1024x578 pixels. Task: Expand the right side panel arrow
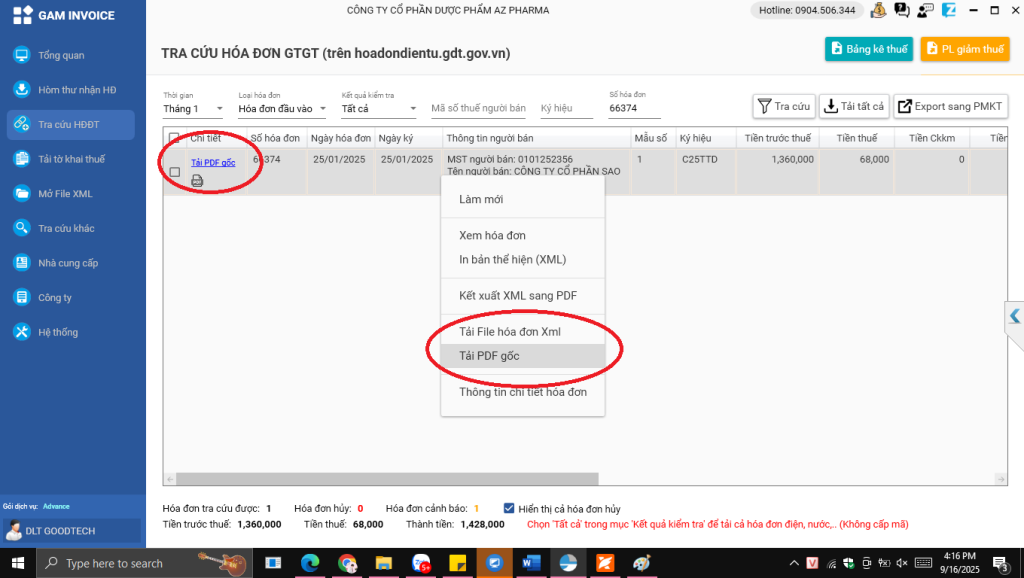point(1014,317)
